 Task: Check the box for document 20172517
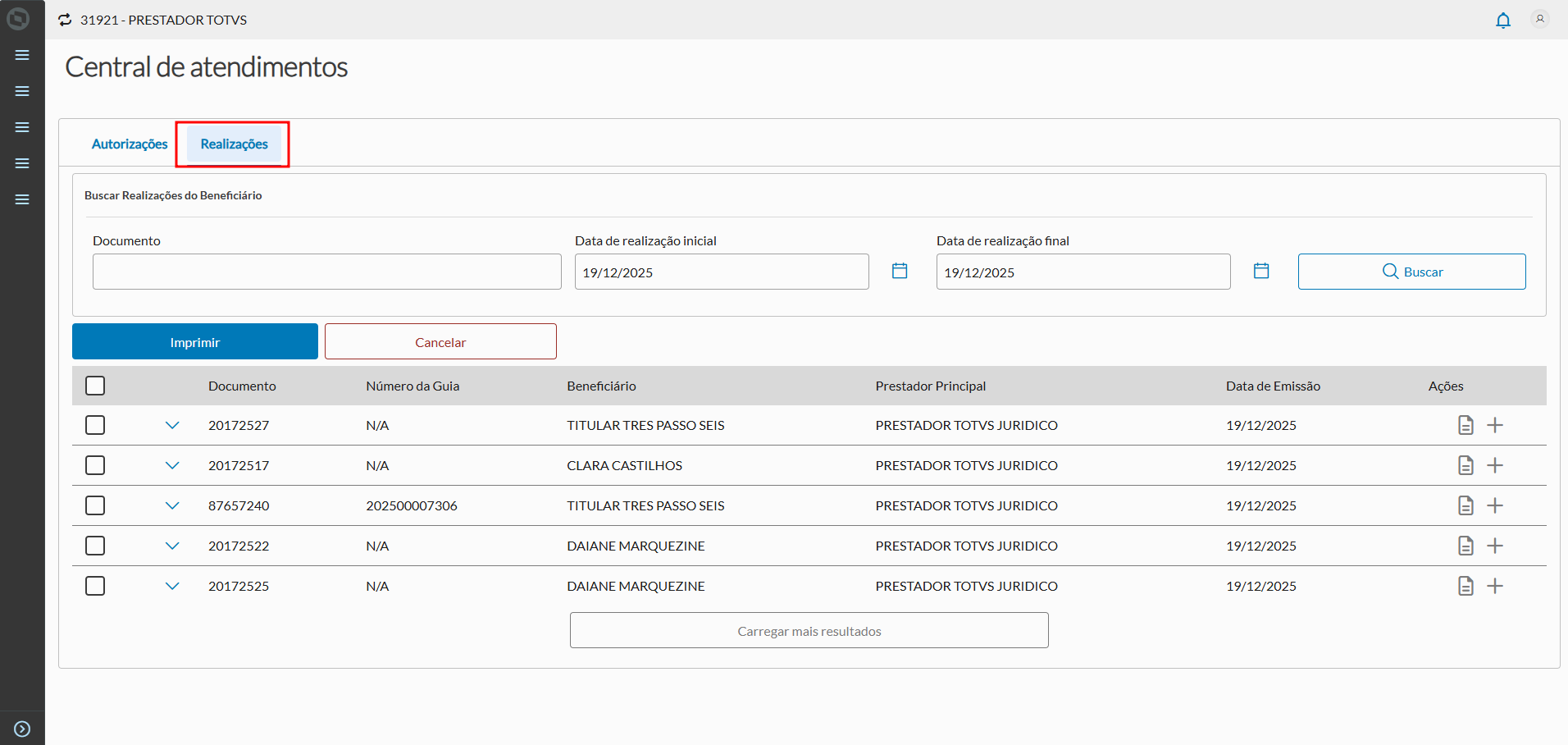[x=95, y=465]
